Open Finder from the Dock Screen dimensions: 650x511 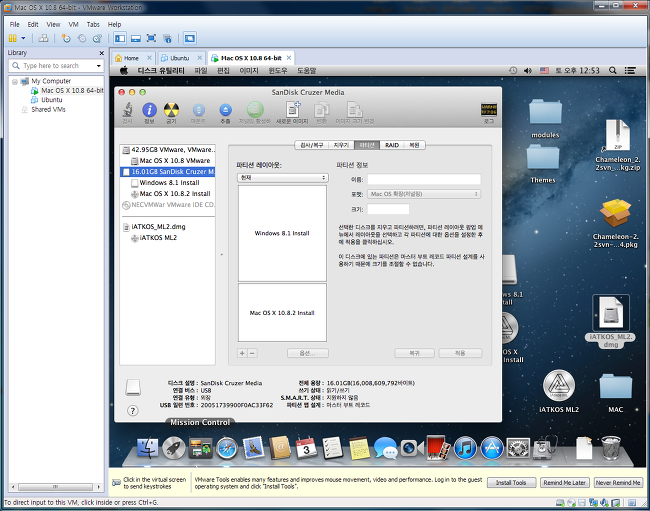pyautogui.click(x=148, y=448)
